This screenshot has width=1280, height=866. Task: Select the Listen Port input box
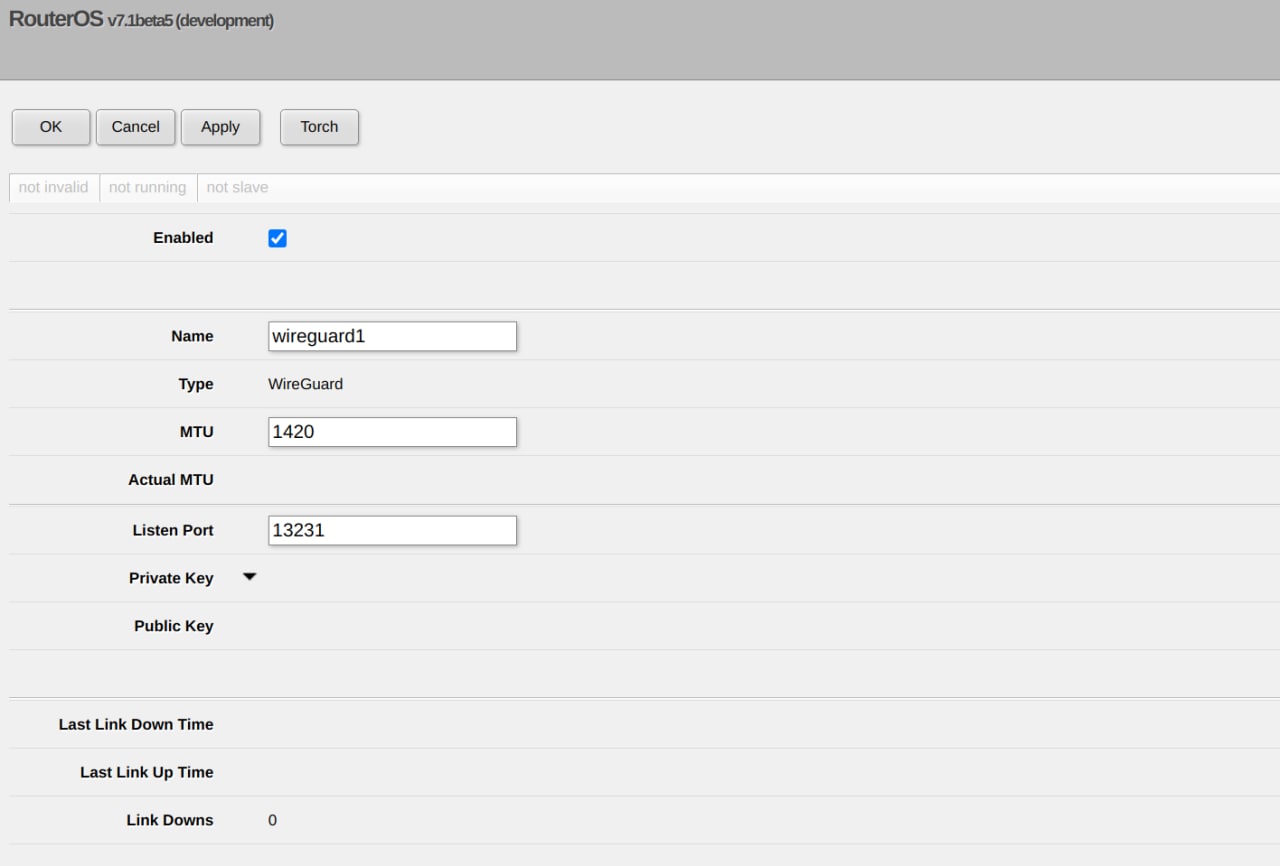point(392,530)
